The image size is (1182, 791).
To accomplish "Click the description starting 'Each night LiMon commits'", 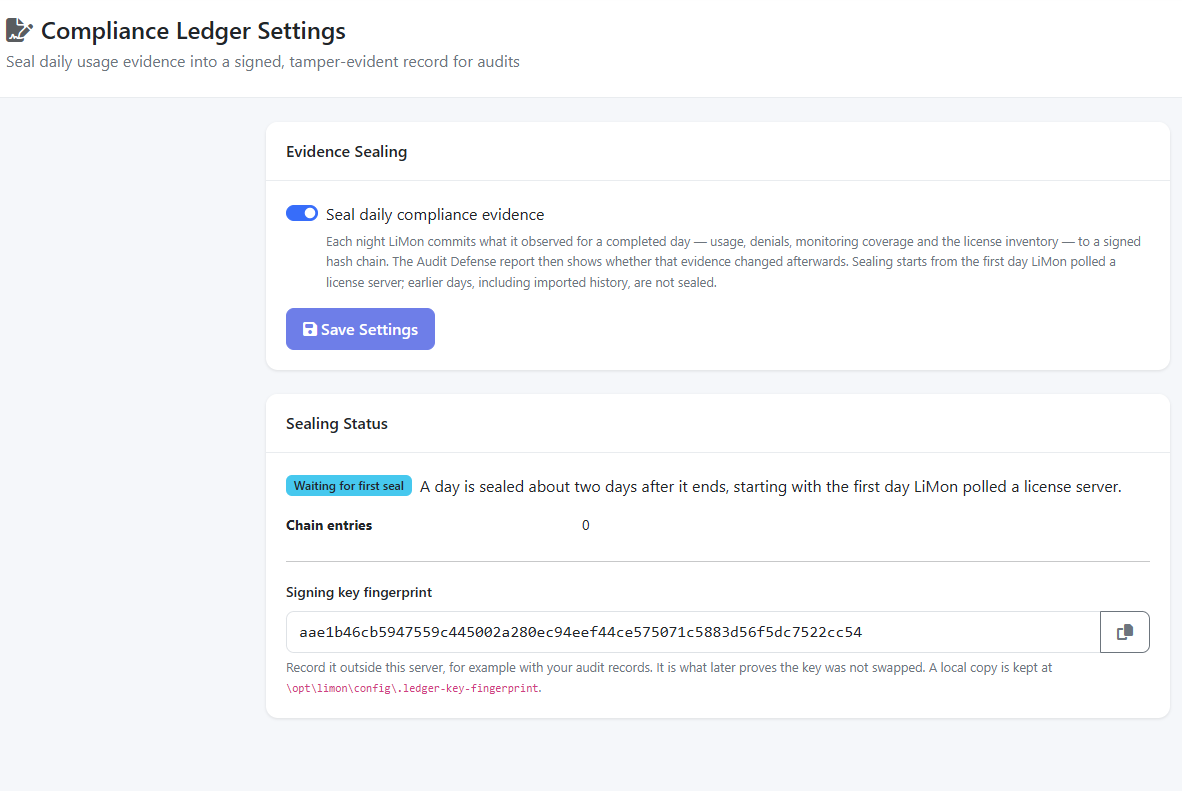I will tap(733, 262).
